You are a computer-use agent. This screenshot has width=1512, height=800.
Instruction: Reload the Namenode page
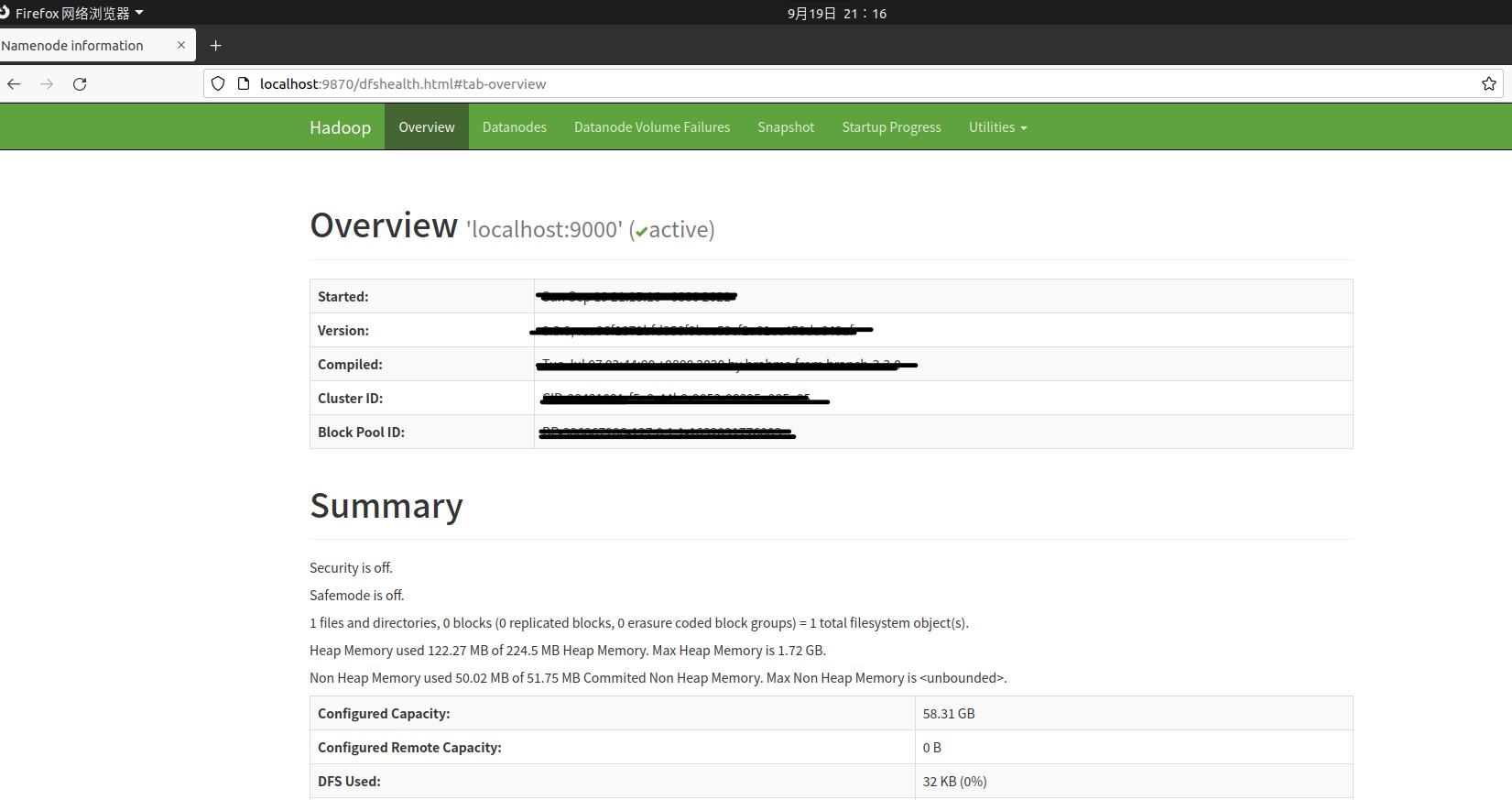point(80,83)
